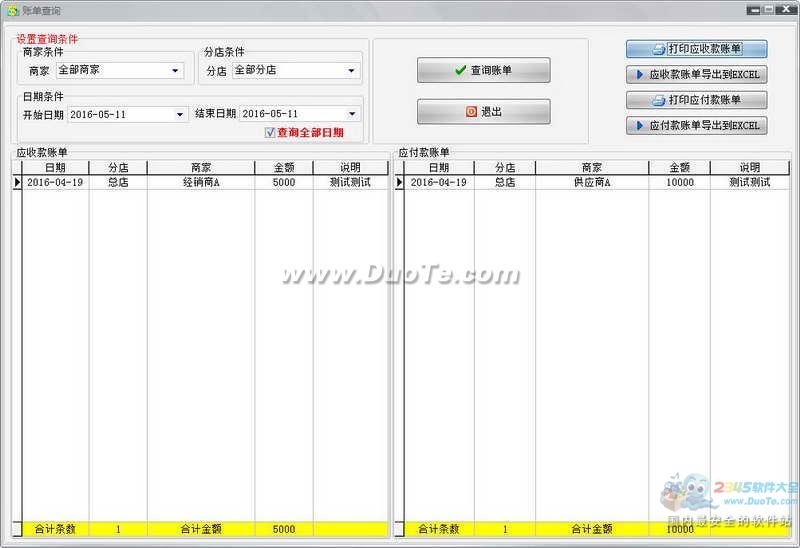This screenshot has width=800, height=548.
Task: Click 合计金额 total 5000 in receivables footer
Action: pos(284,529)
